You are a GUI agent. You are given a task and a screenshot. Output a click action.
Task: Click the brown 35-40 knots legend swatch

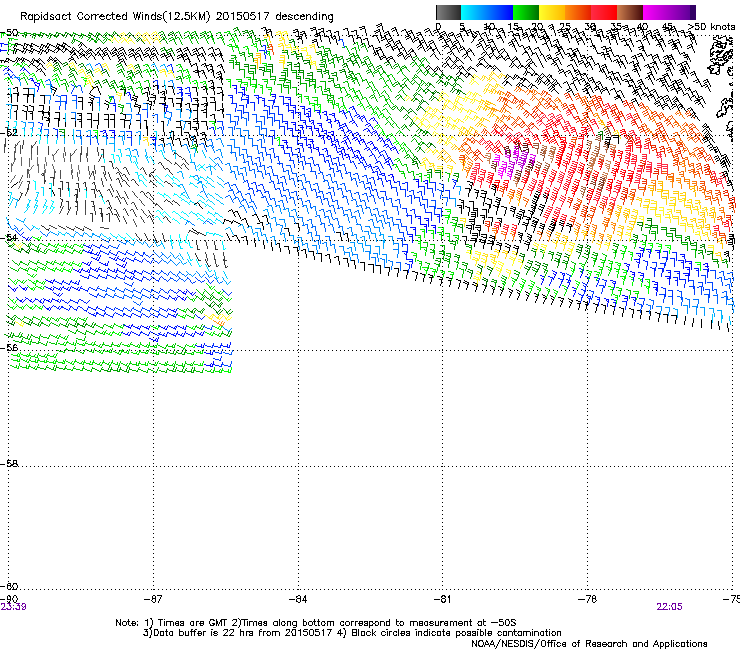(x=630, y=12)
